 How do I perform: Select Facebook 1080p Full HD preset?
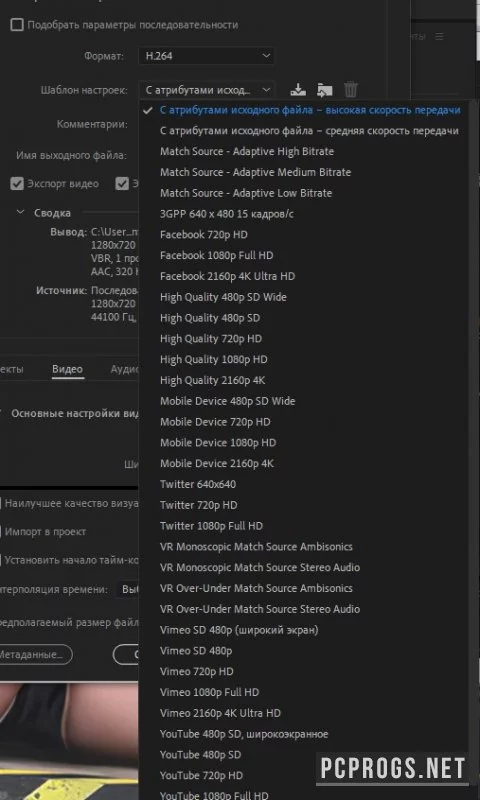tap(216, 256)
